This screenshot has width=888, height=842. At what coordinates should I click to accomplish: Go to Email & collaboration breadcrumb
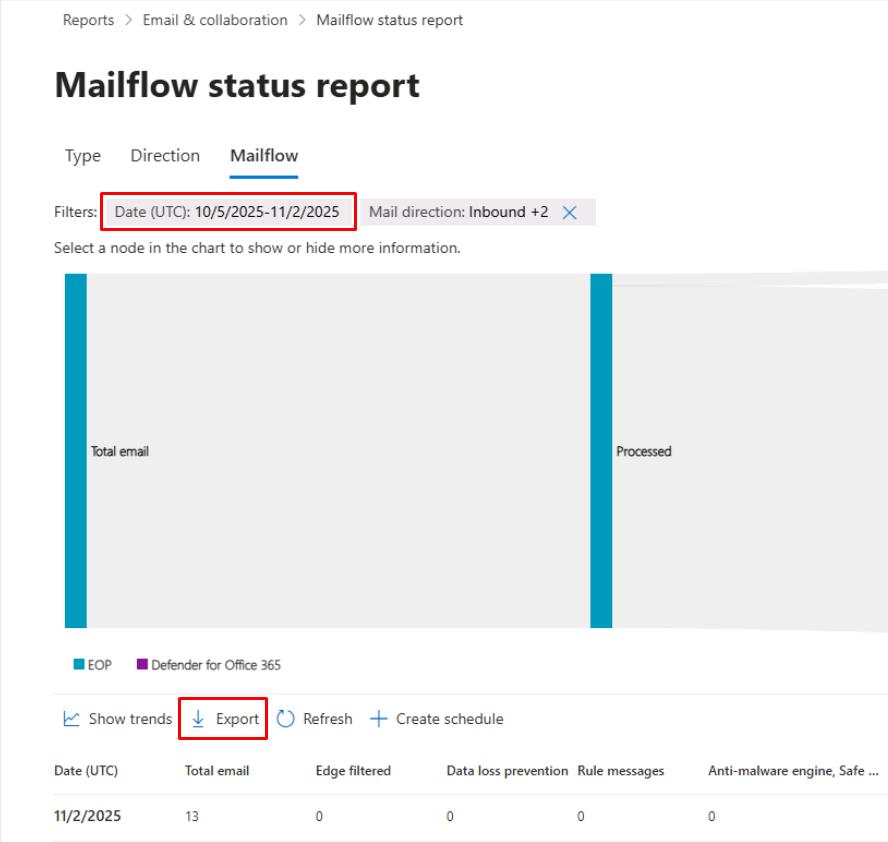coord(215,20)
